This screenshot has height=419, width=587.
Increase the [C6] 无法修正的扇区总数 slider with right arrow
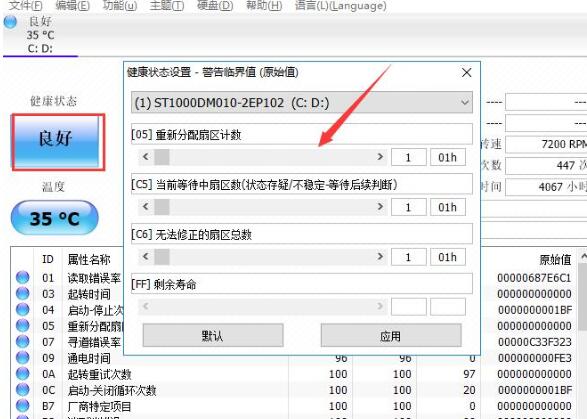380,257
